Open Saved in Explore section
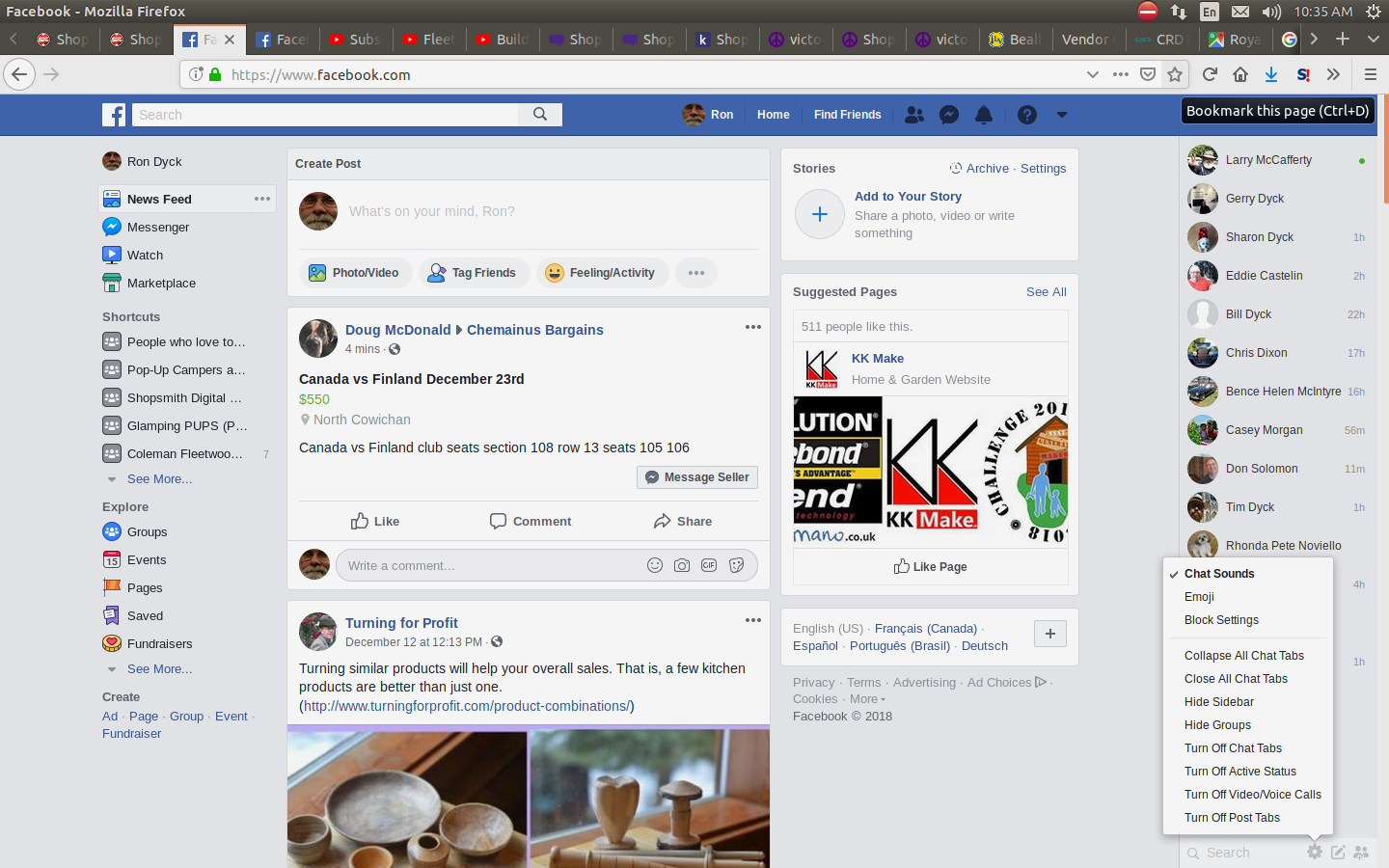 (145, 615)
